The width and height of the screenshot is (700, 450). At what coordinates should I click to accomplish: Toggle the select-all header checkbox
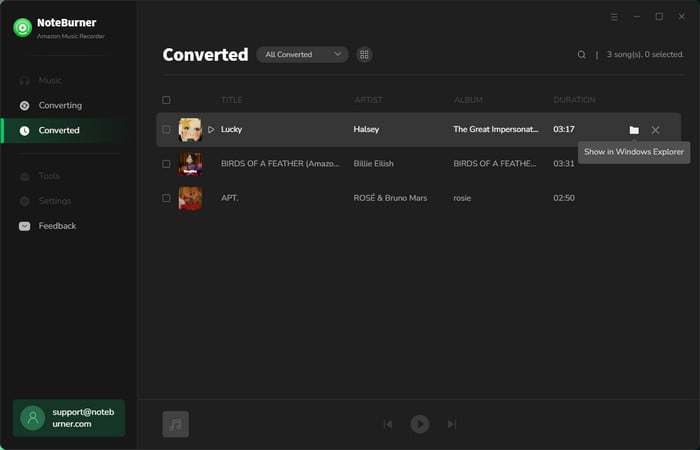(166, 100)
